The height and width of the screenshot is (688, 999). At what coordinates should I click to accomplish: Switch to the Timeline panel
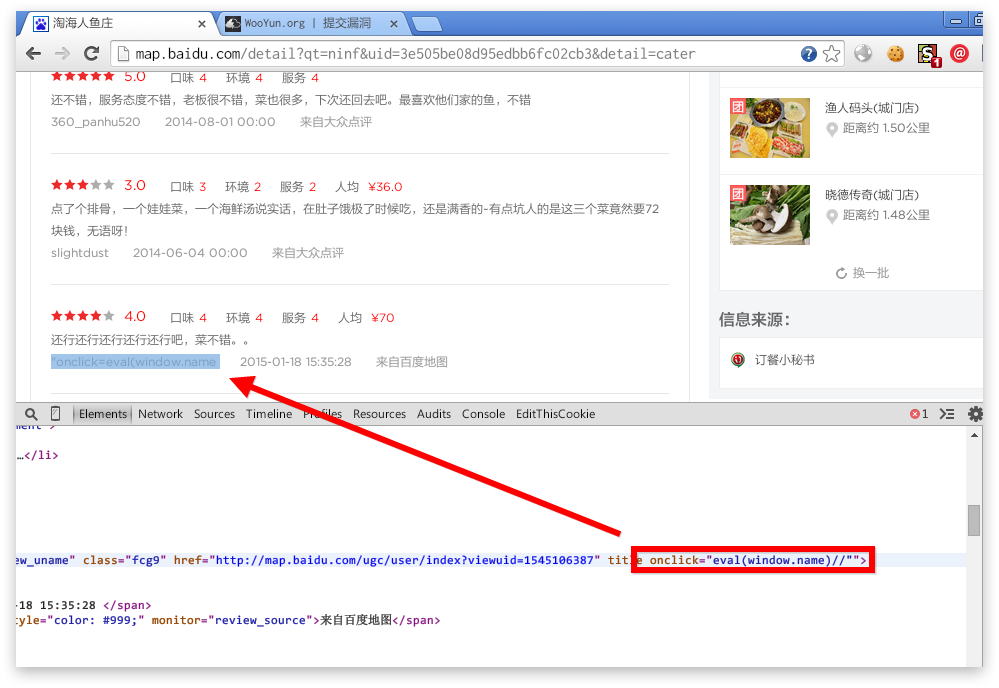tap(269, 414)
